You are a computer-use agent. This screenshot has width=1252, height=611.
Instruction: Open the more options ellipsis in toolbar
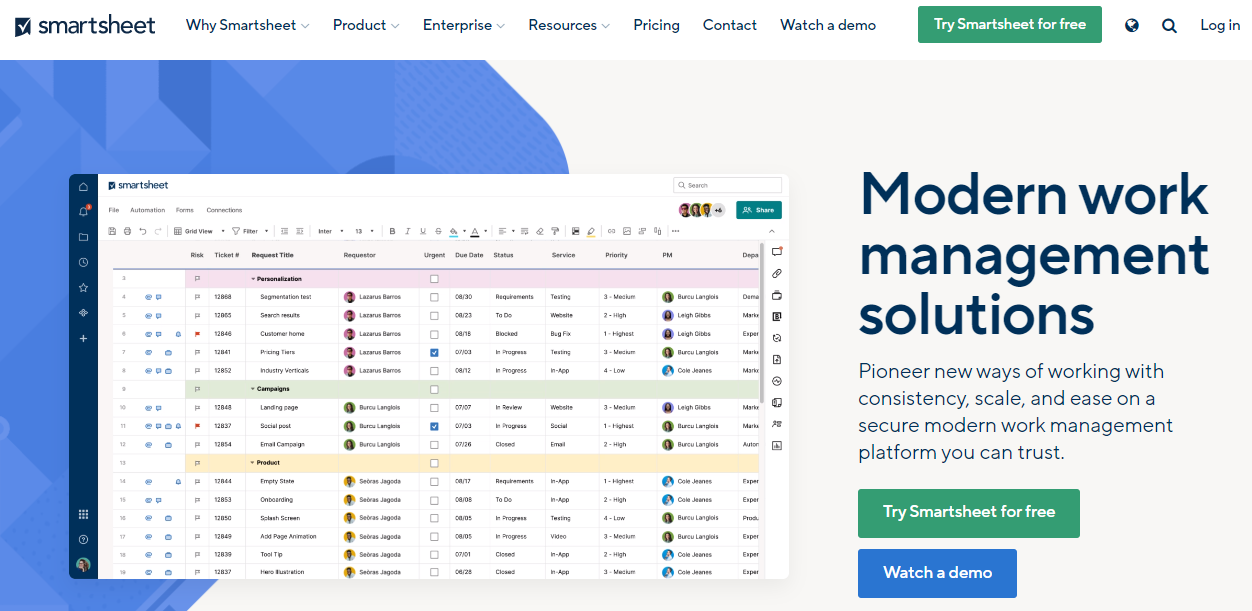tap(675, 231)
